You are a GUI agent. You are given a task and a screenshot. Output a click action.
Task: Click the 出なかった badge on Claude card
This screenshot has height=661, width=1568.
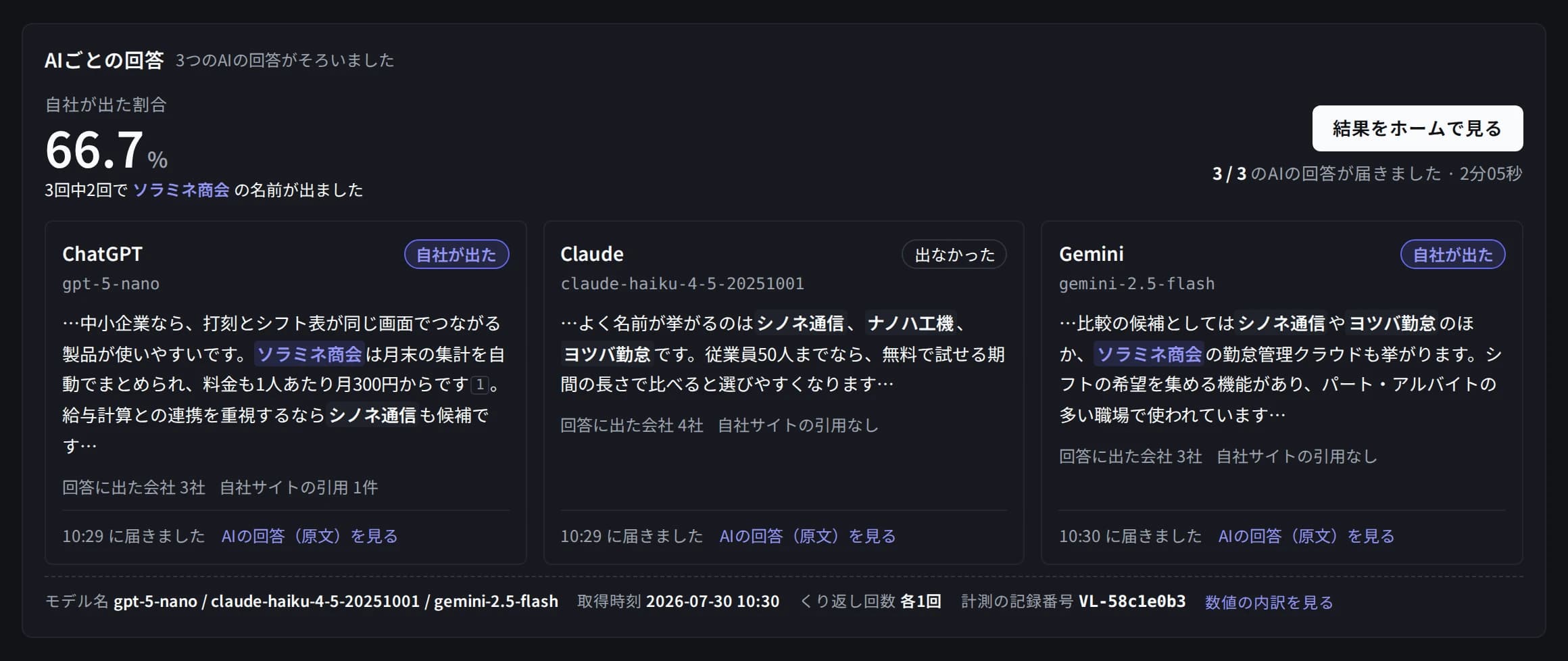954,254
